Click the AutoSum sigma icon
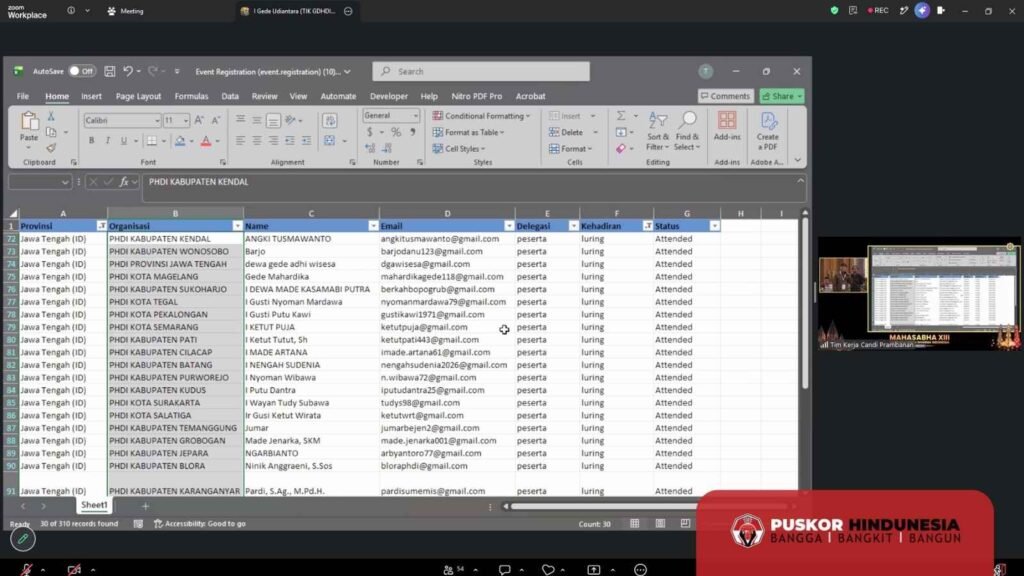 click(621, 116)
